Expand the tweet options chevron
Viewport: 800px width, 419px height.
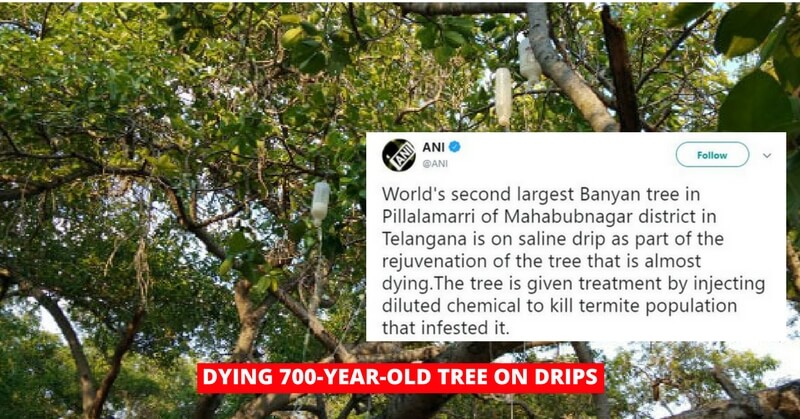[x=767, y=155]
